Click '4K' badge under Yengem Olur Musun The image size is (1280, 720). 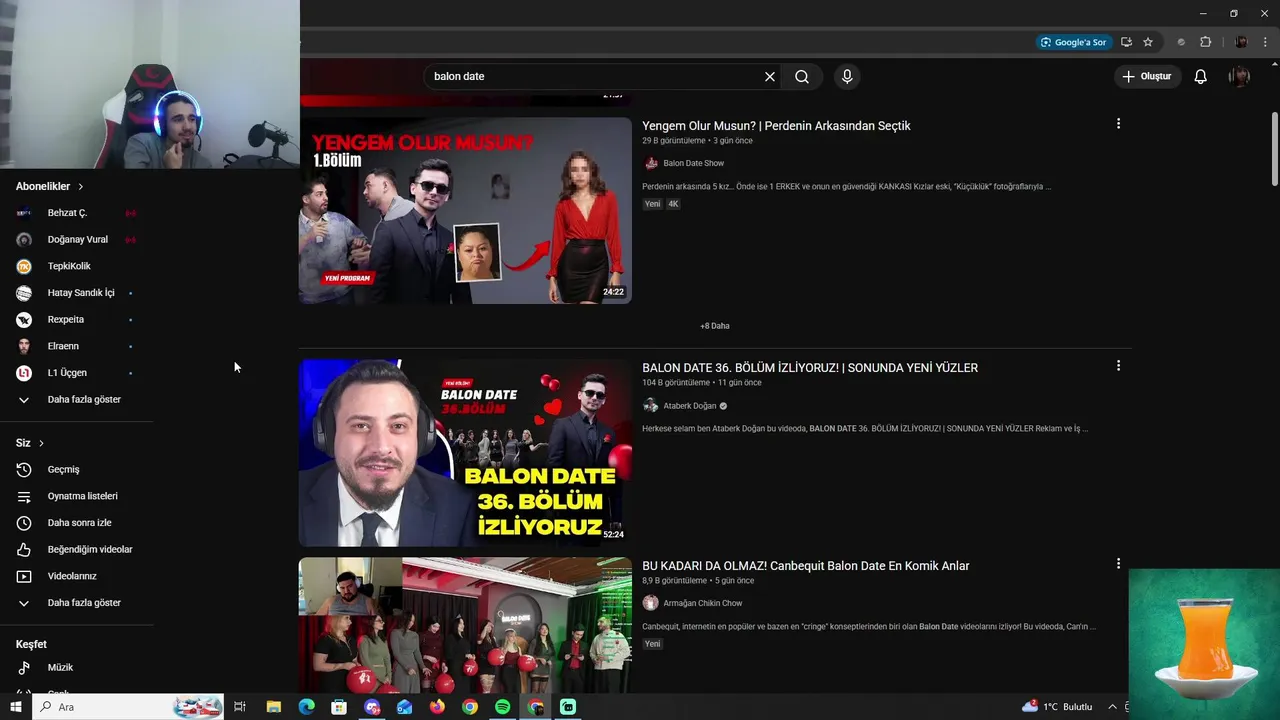(673, 204)
